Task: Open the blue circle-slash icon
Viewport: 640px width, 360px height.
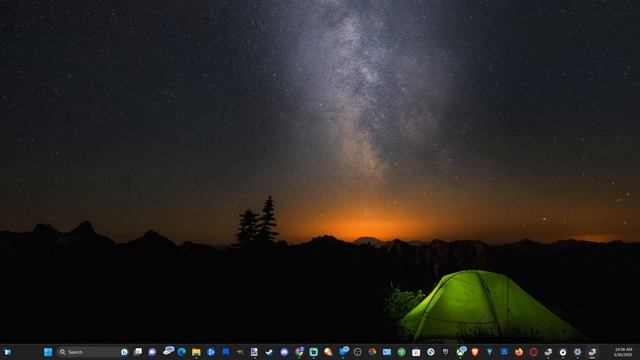Action: [431, 352]
